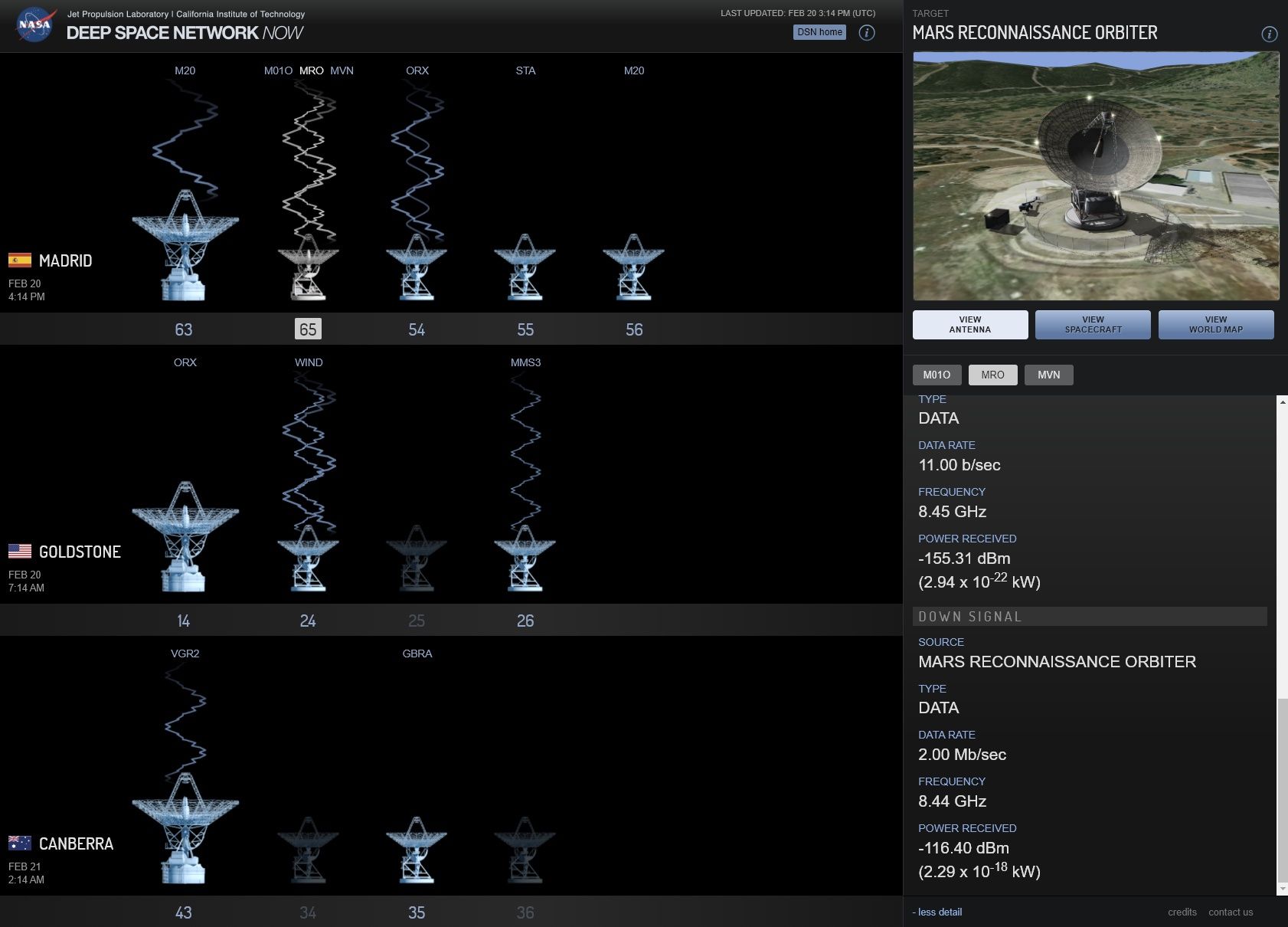Select Canberra antenna dish 35
This screenshot has width=1288, height=927.
(x=417, y=850)
